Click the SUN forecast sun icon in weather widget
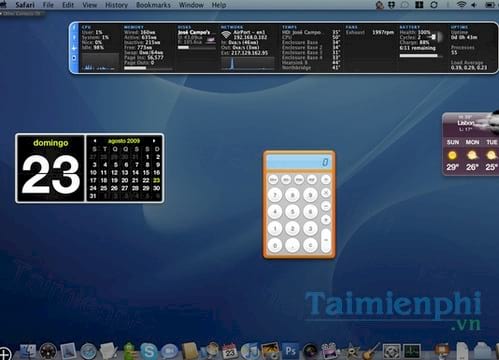The width and height of the screenshot is (499, 360). click(x=452, y=155)
